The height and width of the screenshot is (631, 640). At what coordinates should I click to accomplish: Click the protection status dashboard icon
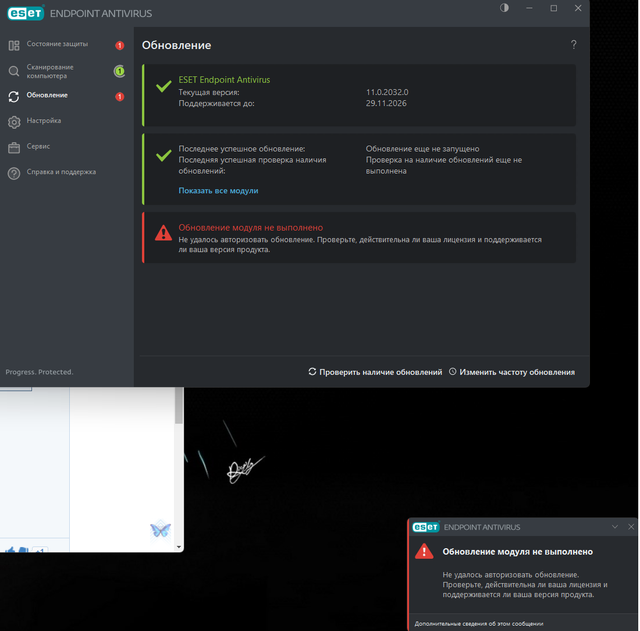click(14, 45)
